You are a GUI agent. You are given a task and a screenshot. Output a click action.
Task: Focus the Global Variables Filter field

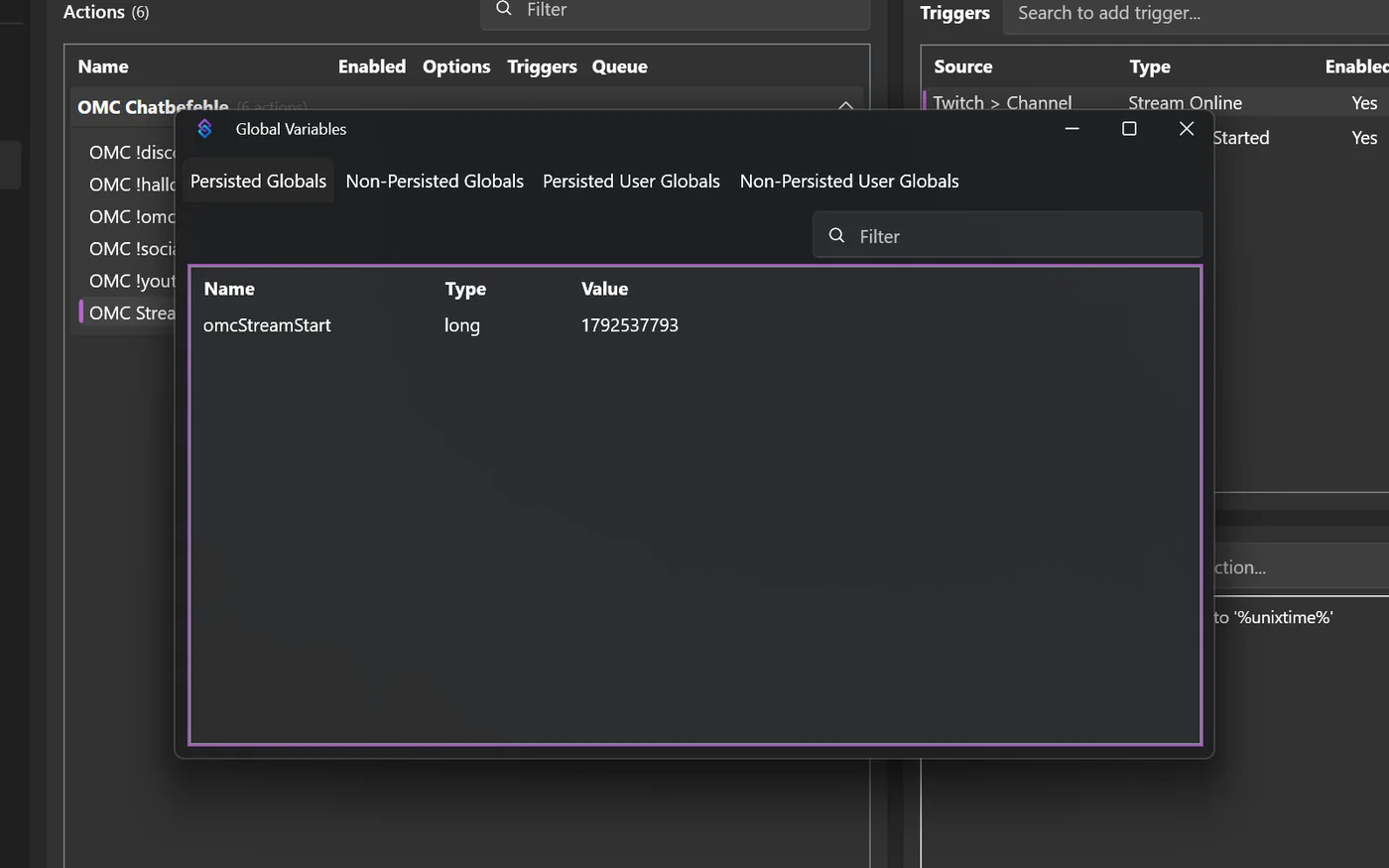tap(1008, 235)
